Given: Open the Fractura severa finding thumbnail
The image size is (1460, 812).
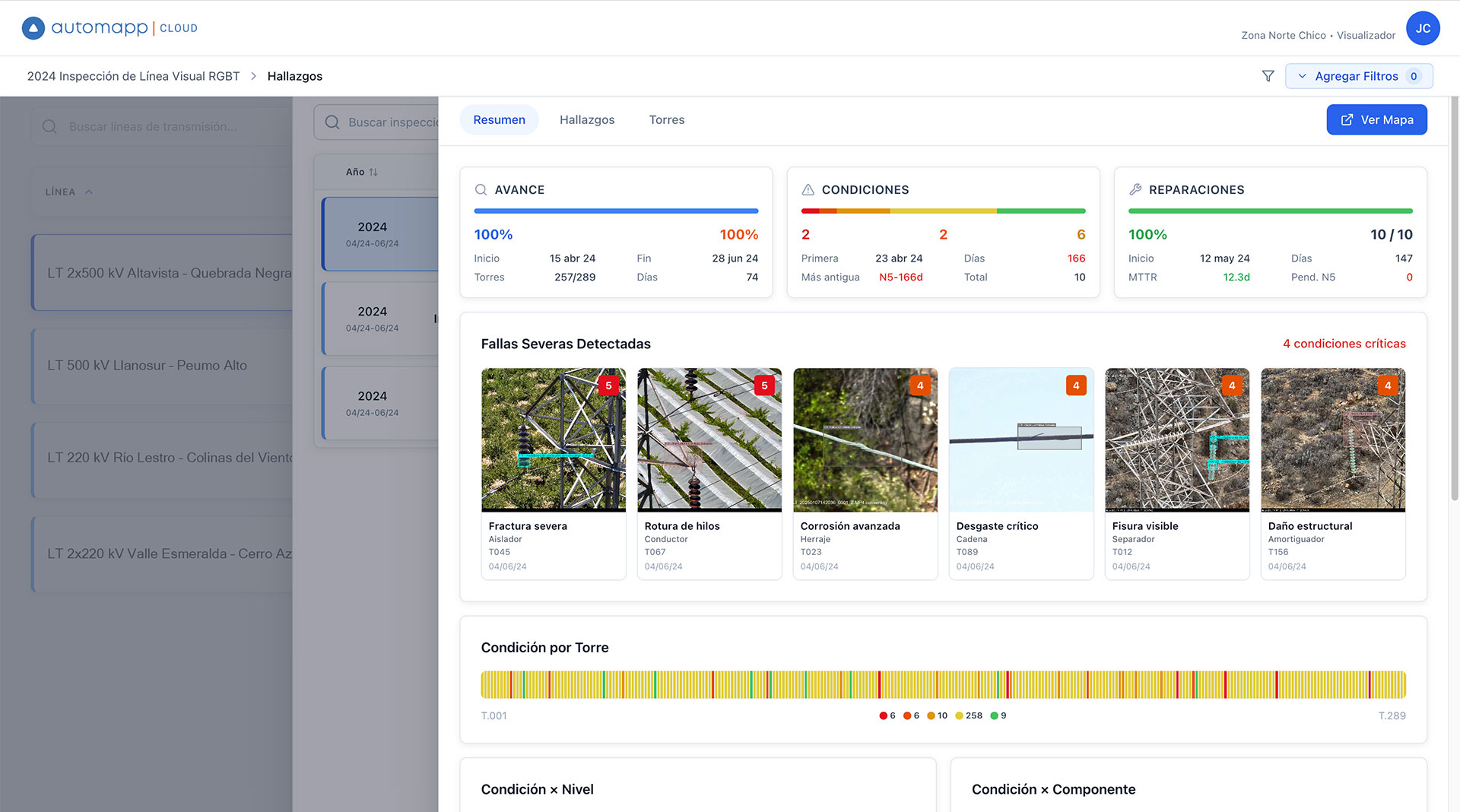Looking at the screenshot, I should point(554,439).
